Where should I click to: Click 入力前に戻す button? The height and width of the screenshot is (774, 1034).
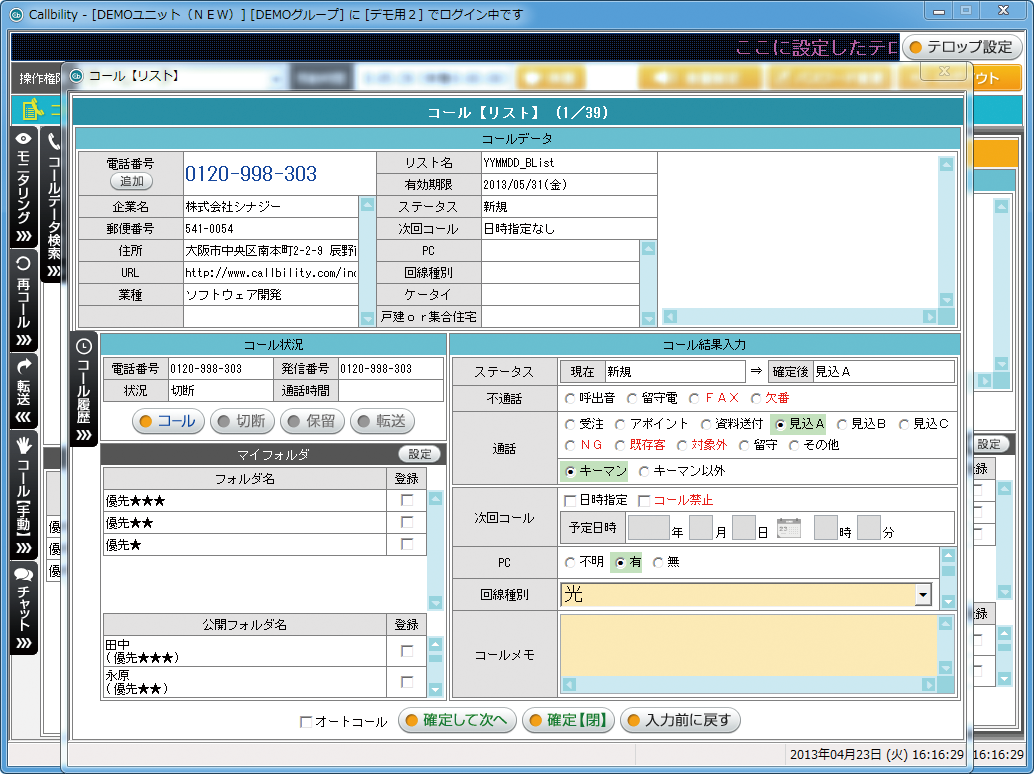point(681,720)
